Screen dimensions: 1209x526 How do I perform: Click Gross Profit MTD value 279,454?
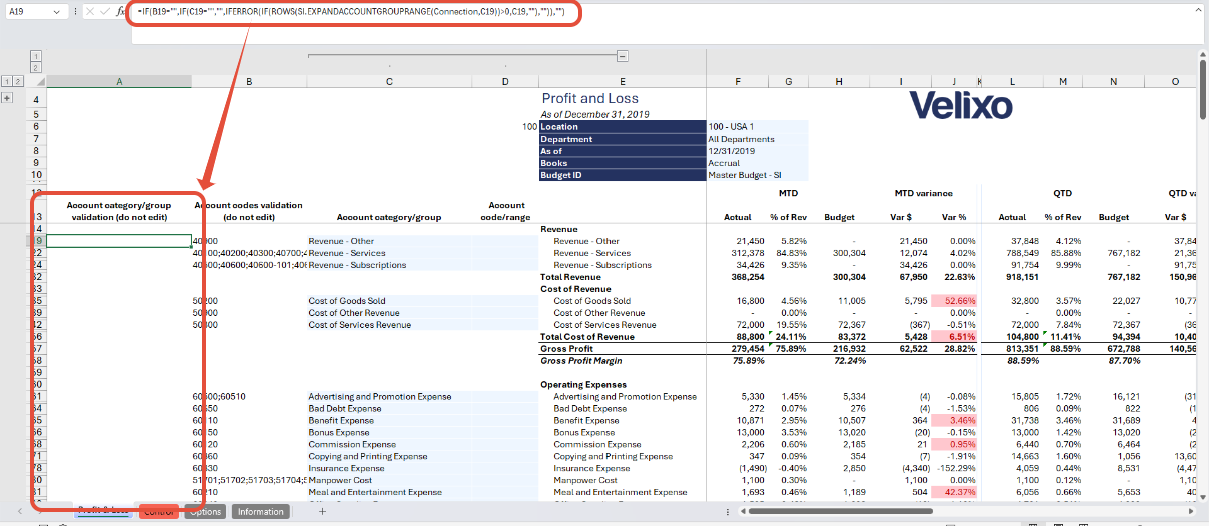pyautogui.click(x=747, y=348)
